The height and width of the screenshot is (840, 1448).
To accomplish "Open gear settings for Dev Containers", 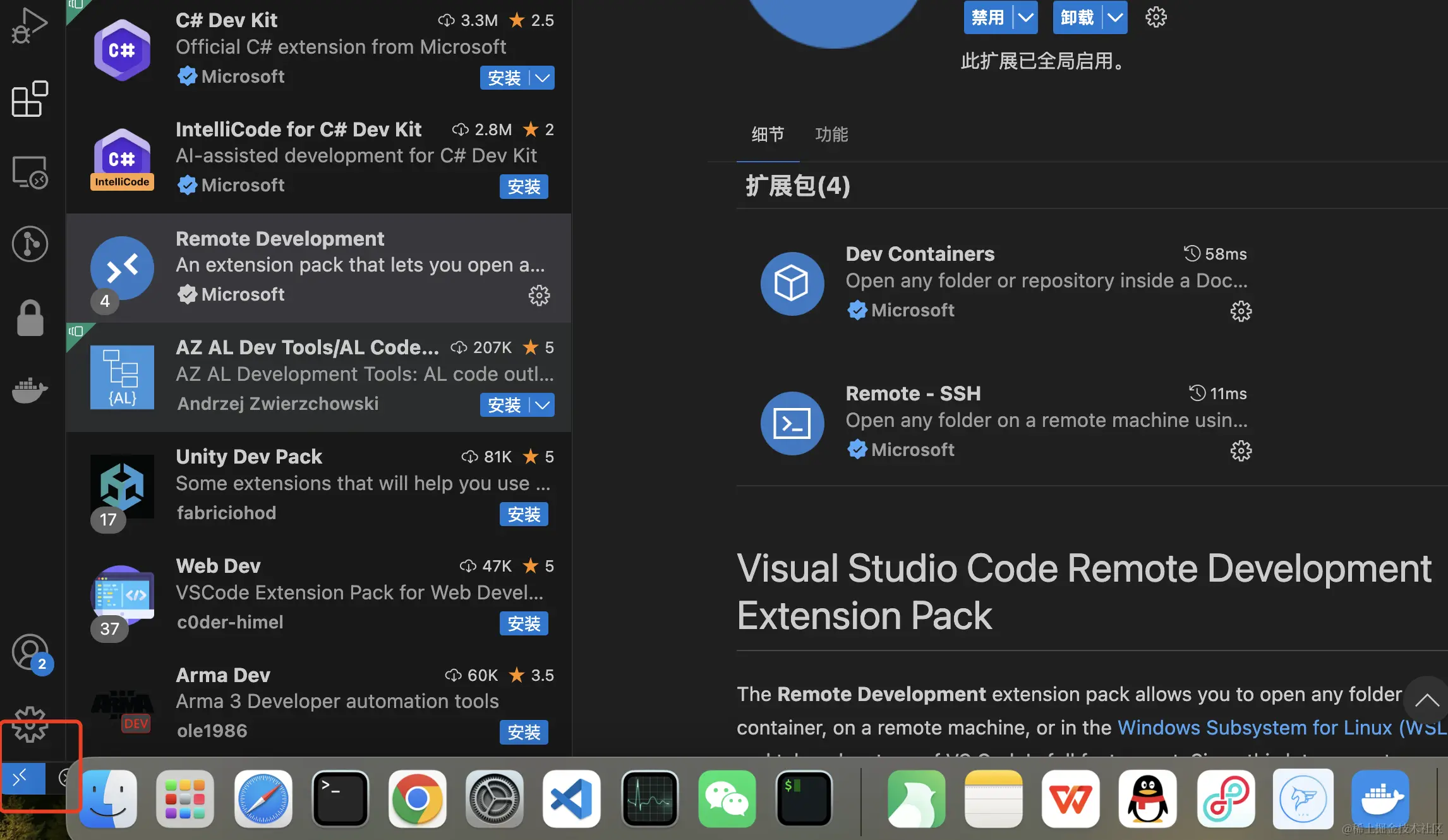I will pyautogui.click(x=1241, y=311).
